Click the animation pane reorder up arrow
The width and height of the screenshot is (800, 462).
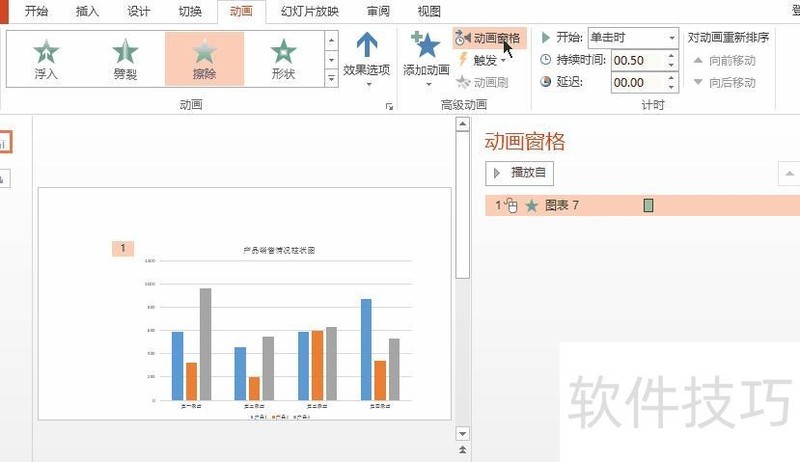tap(789, 174)
